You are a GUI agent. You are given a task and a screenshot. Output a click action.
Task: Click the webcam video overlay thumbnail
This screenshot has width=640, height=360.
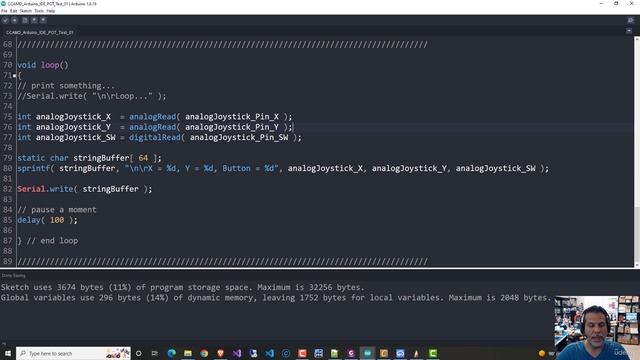(x=597, y=328)
